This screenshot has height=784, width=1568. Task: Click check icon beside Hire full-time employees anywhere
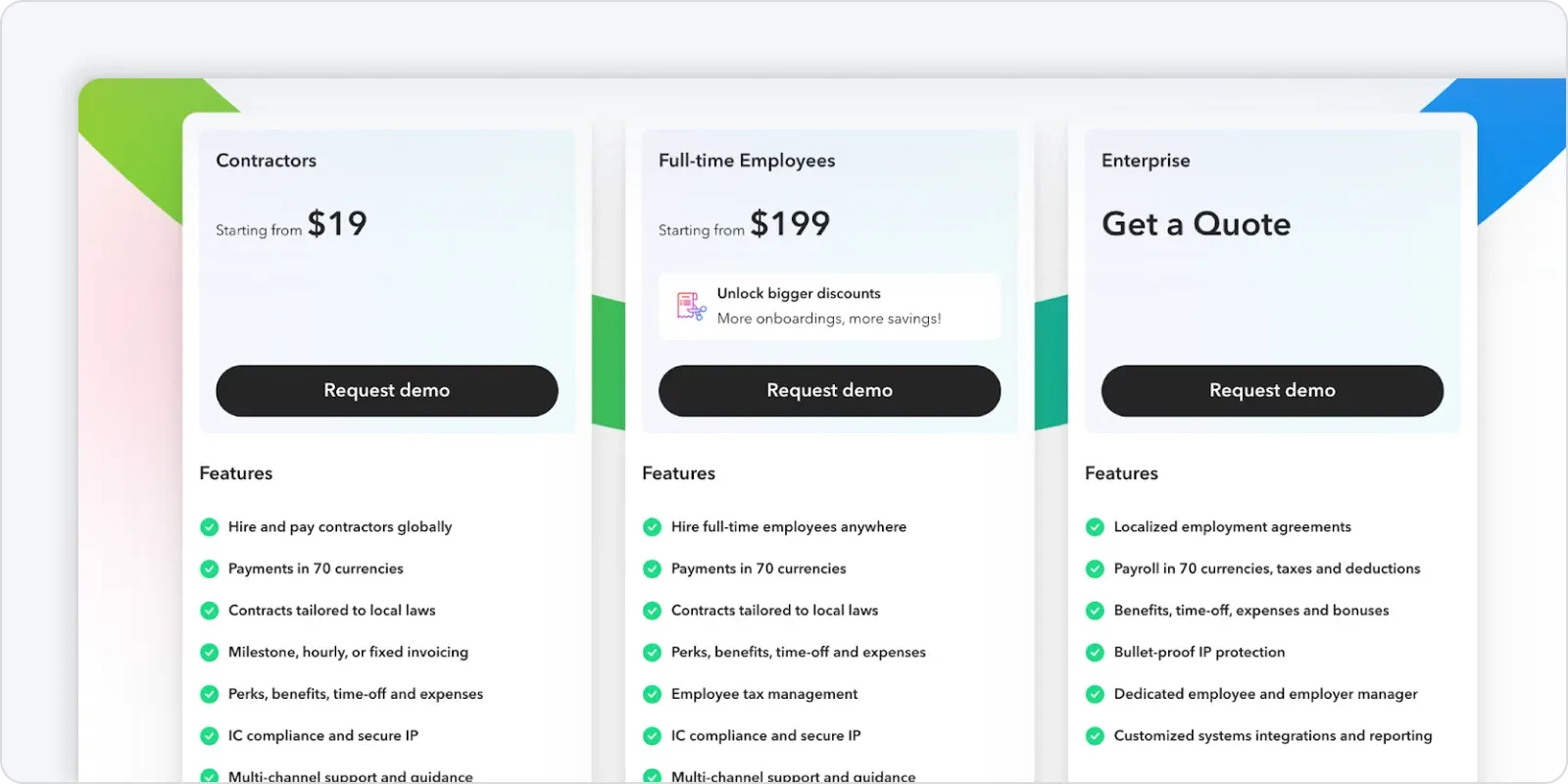pyautogui.click(x=652, y=527)
